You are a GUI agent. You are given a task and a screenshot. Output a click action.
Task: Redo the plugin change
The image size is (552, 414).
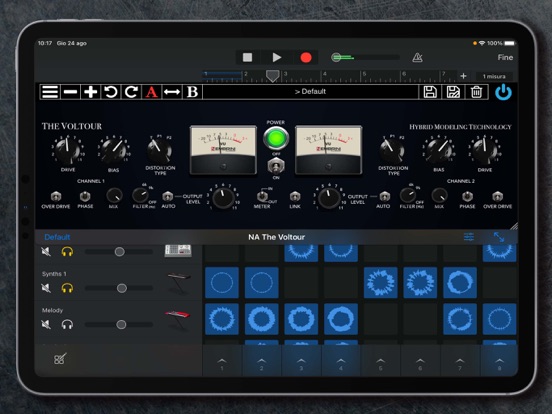coord(131,92)
